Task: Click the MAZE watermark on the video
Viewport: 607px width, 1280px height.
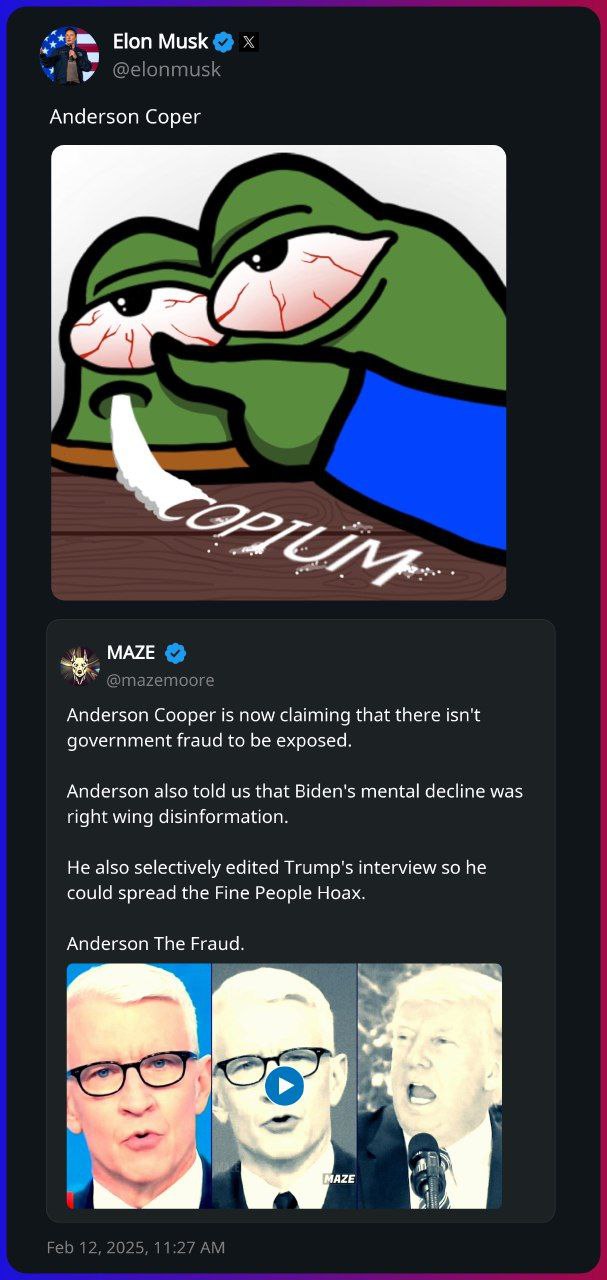Action: pyautogui.click(x=339, y=1179)
